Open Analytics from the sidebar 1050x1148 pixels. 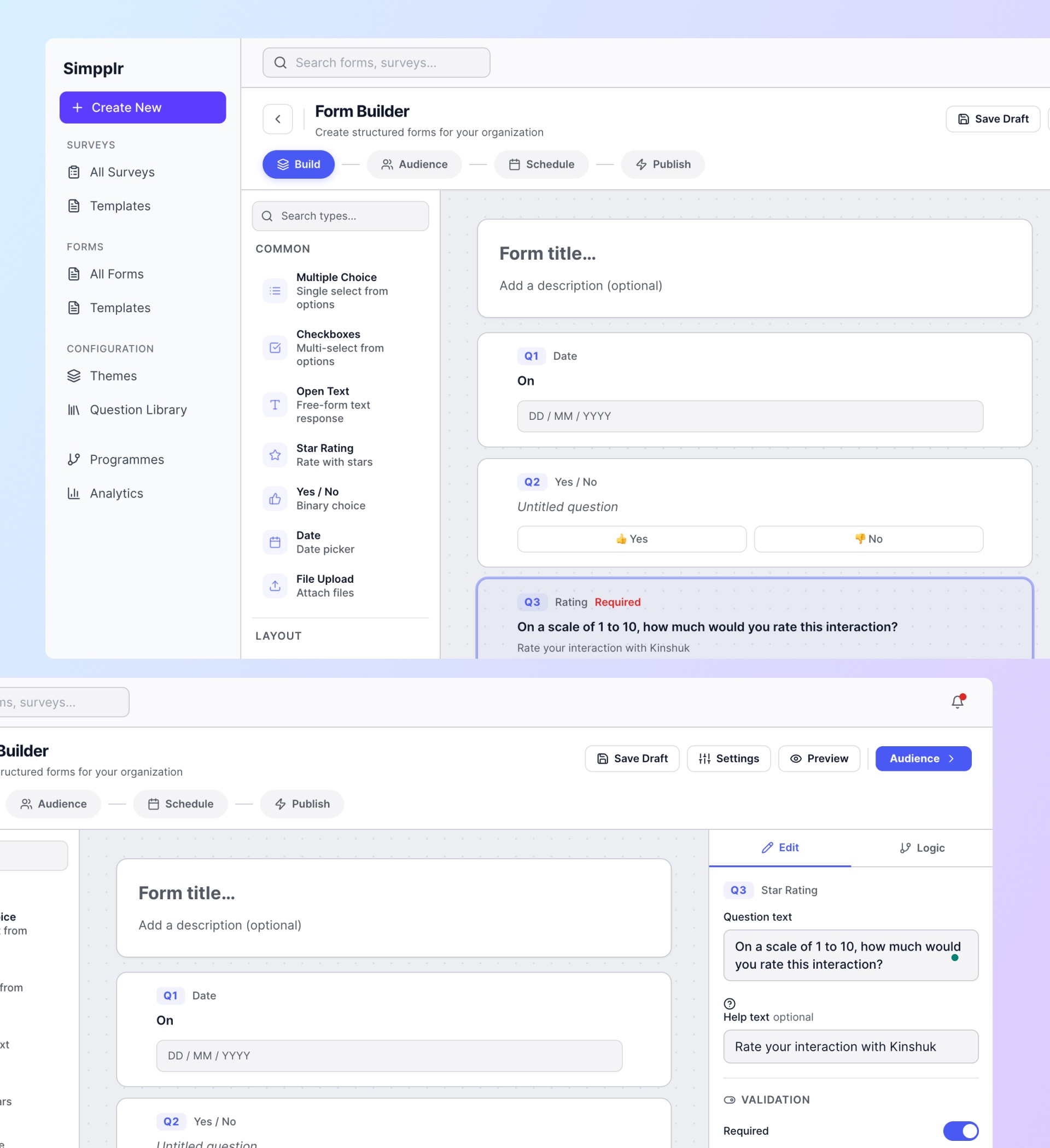(116, 493)
